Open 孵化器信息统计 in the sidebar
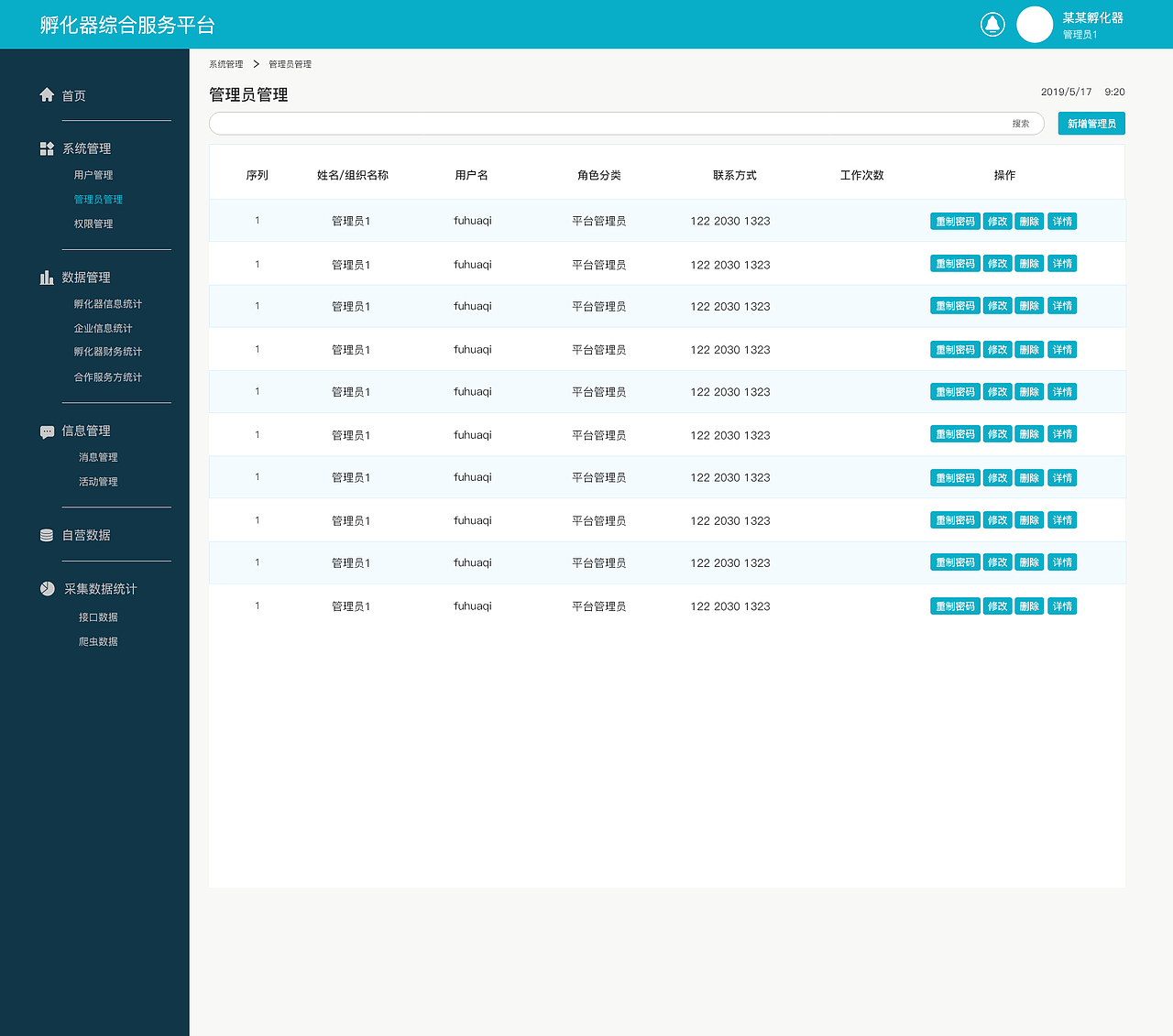The width and height of the screenshot is (1173, 1036). pos(108,304)
